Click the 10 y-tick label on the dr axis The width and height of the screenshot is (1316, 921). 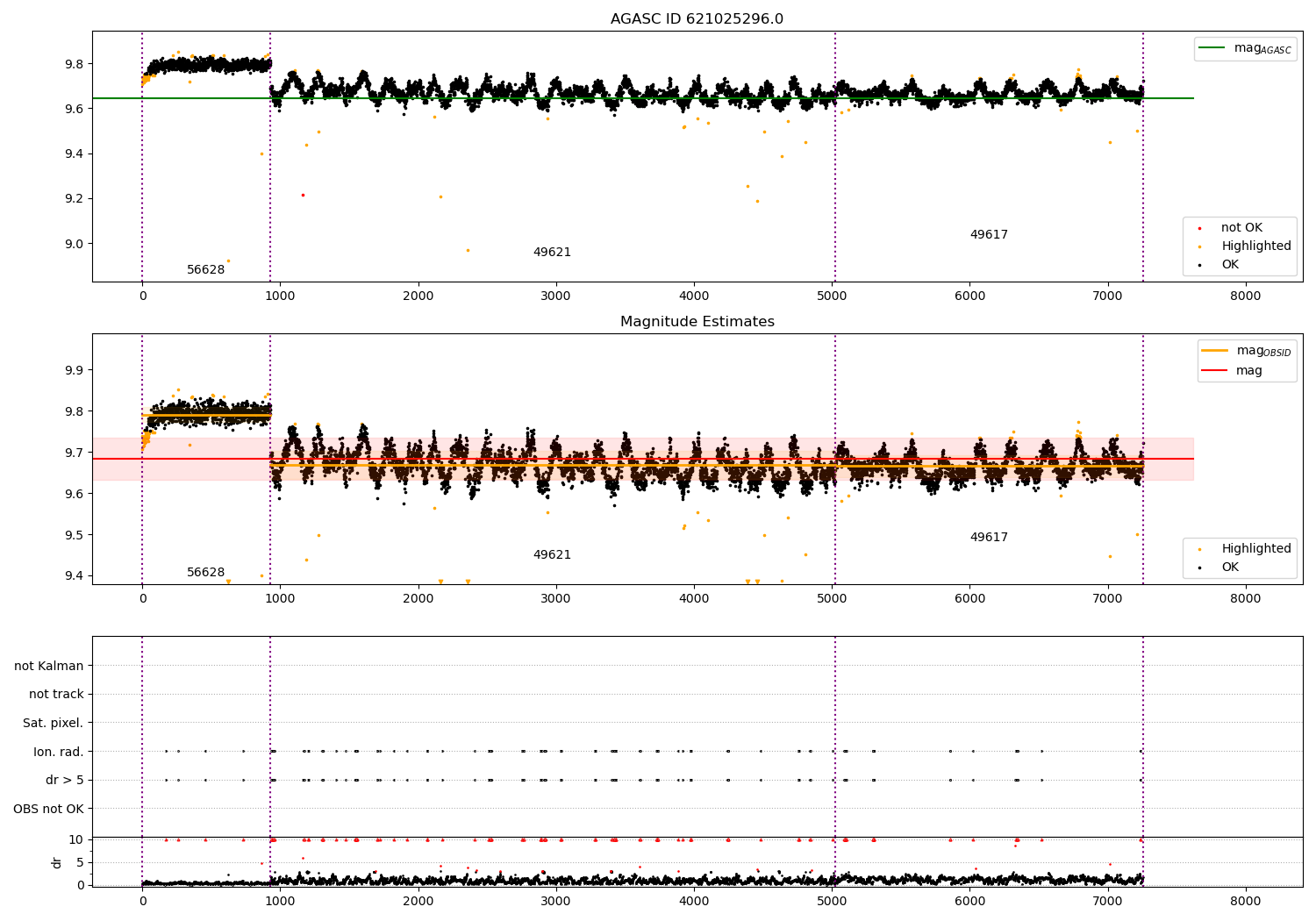click(x=76, y=839)
